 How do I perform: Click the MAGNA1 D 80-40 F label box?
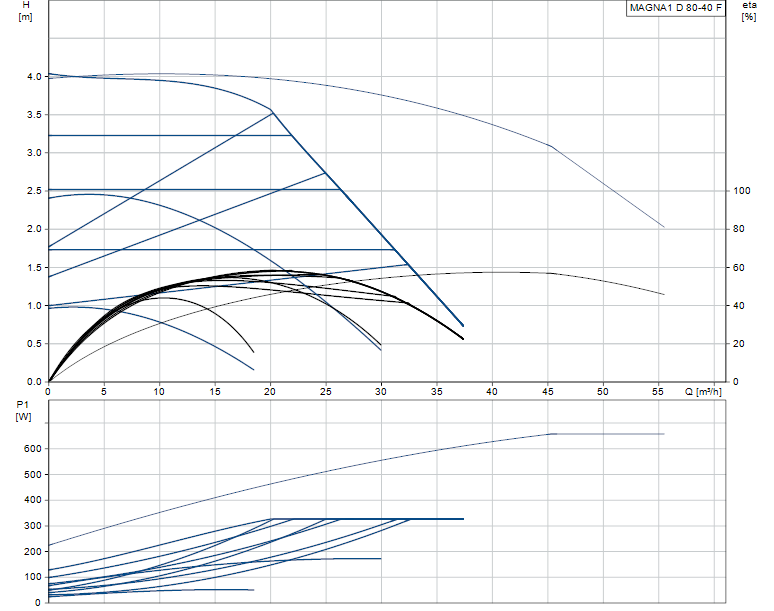tap(676, 8)
